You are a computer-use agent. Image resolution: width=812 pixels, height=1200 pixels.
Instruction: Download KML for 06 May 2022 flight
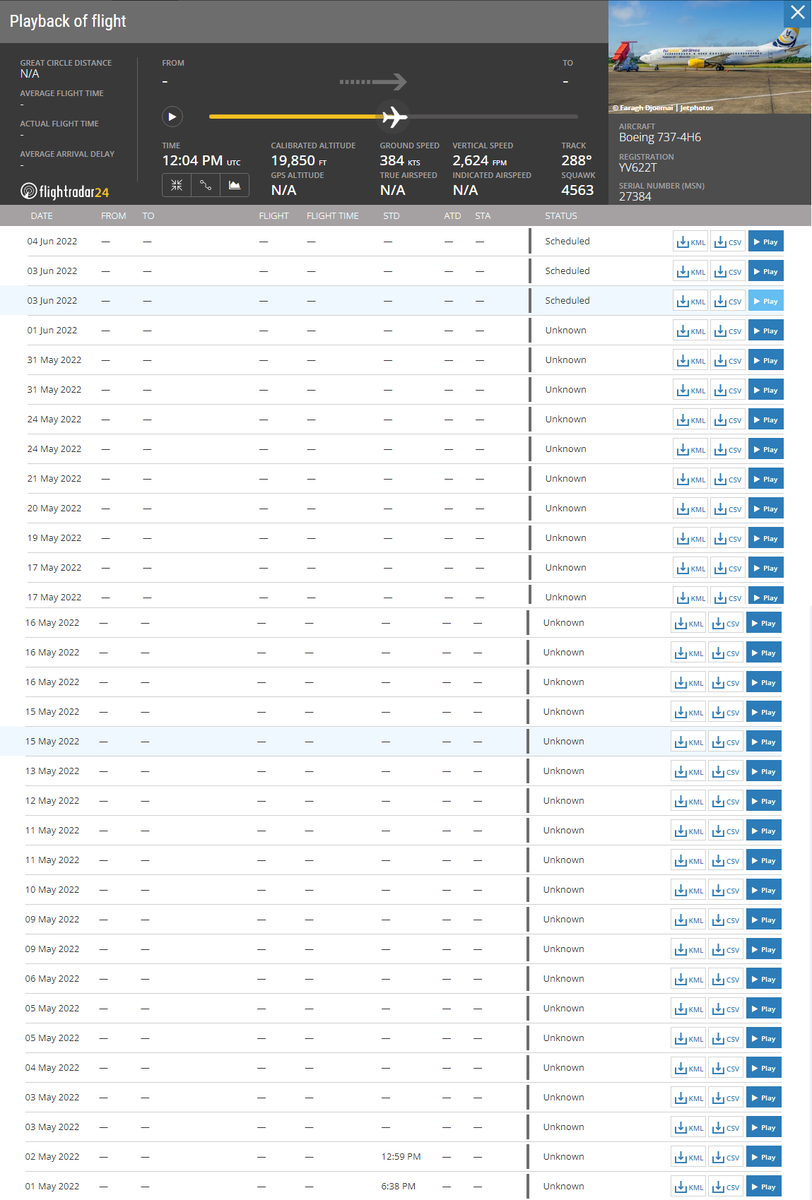(x=689, y=979)
